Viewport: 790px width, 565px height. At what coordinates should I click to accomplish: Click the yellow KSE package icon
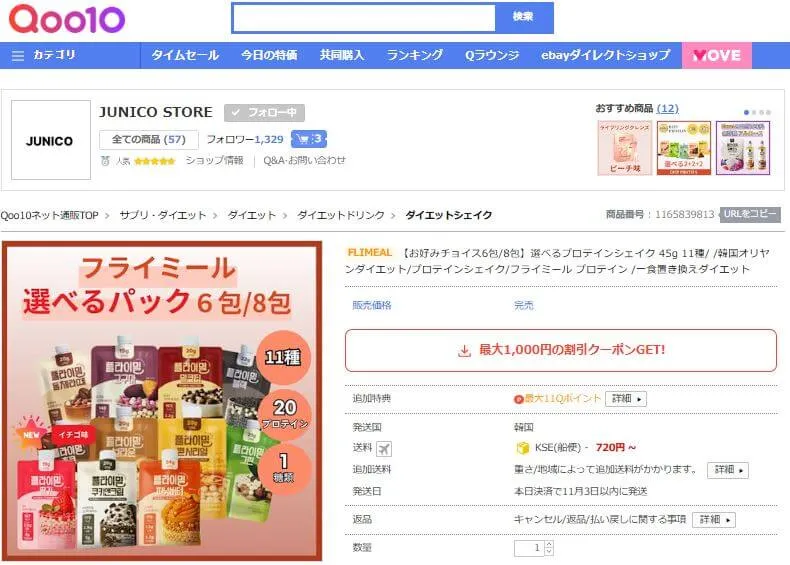pos(522,448)
